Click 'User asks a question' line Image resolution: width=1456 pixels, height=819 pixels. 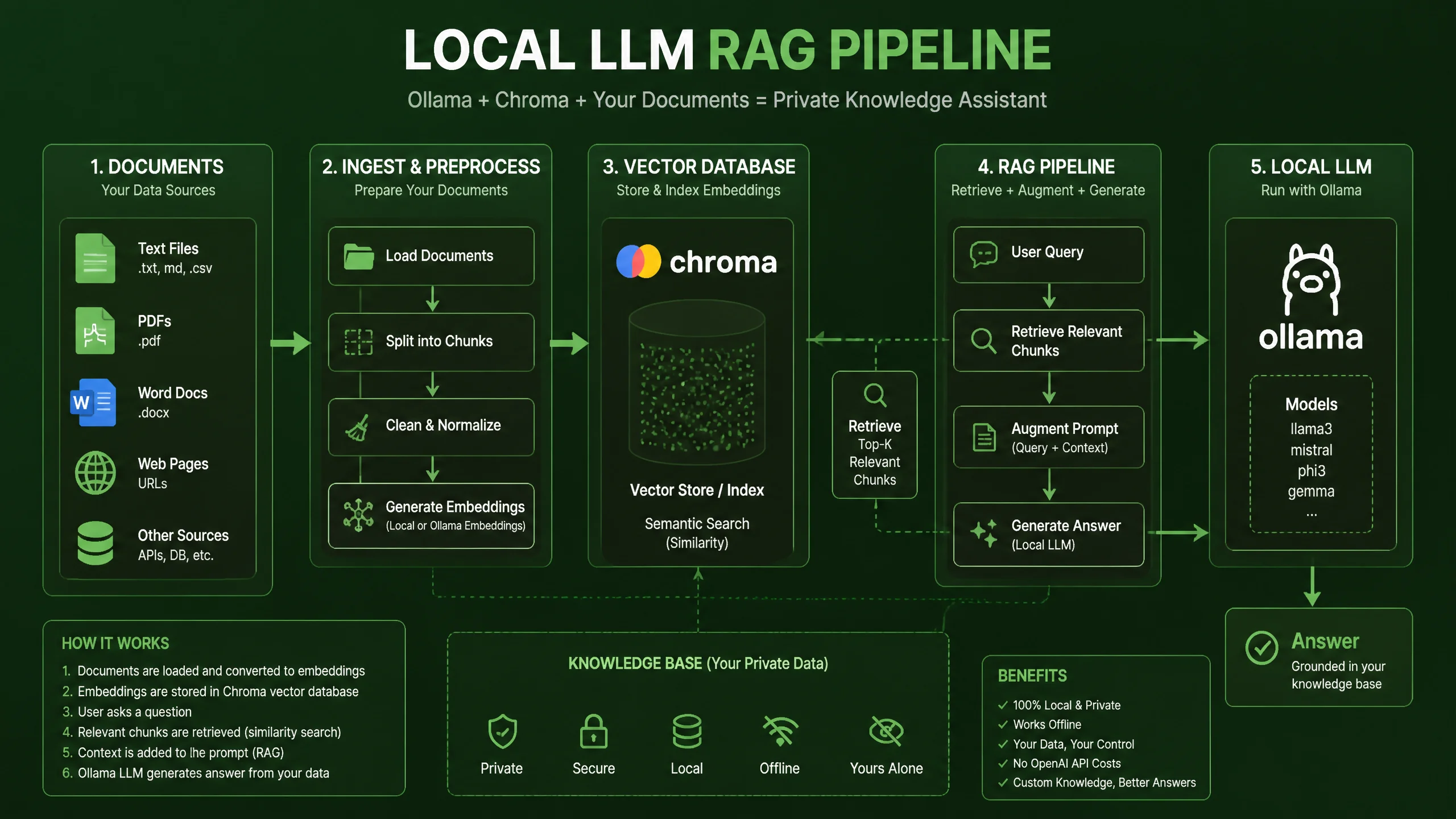point(134,712)
